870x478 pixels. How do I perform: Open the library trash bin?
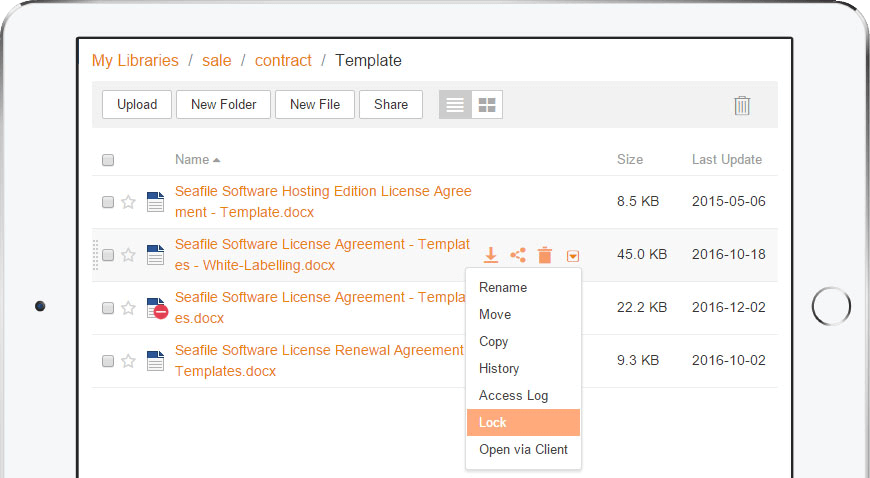[742, 105]
